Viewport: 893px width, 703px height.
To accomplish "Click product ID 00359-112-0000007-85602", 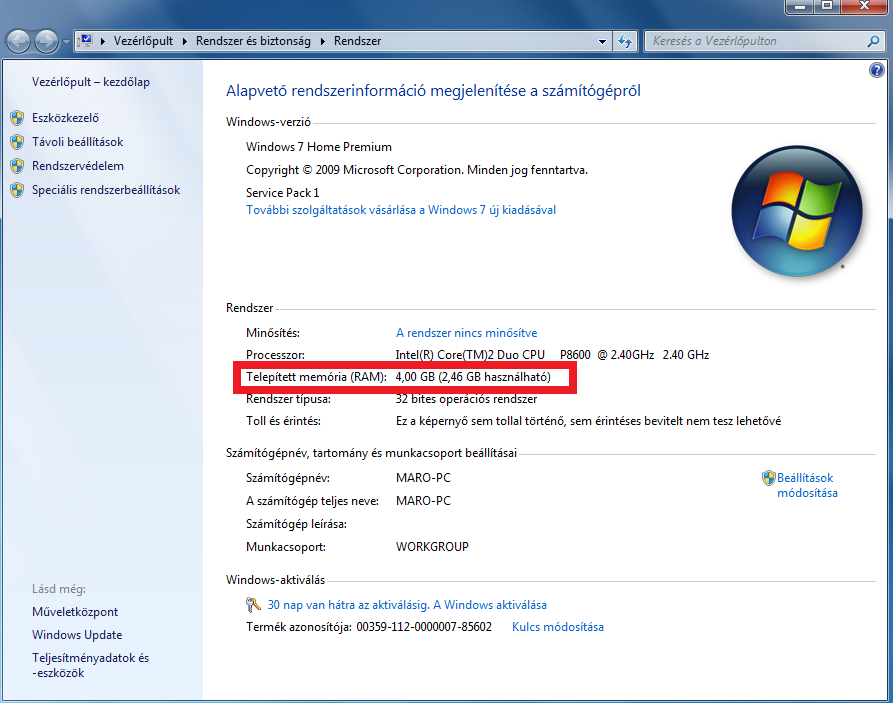I will [424, 627].
